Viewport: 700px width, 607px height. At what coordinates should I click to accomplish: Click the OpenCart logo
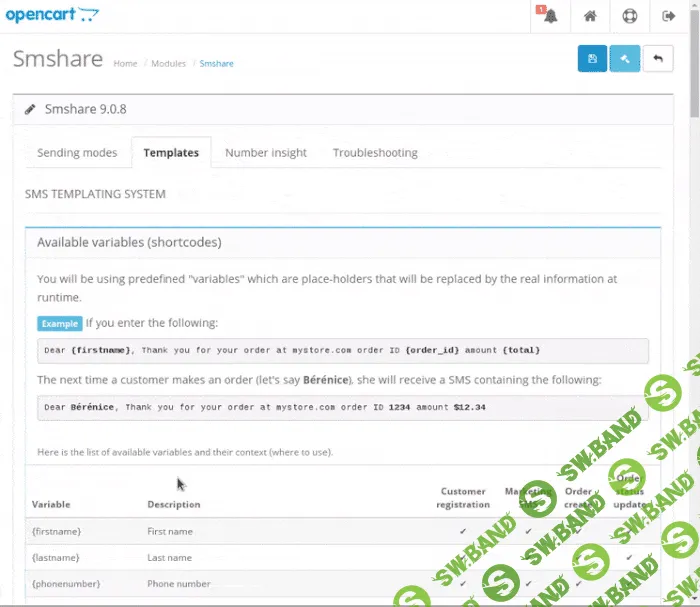52,15
